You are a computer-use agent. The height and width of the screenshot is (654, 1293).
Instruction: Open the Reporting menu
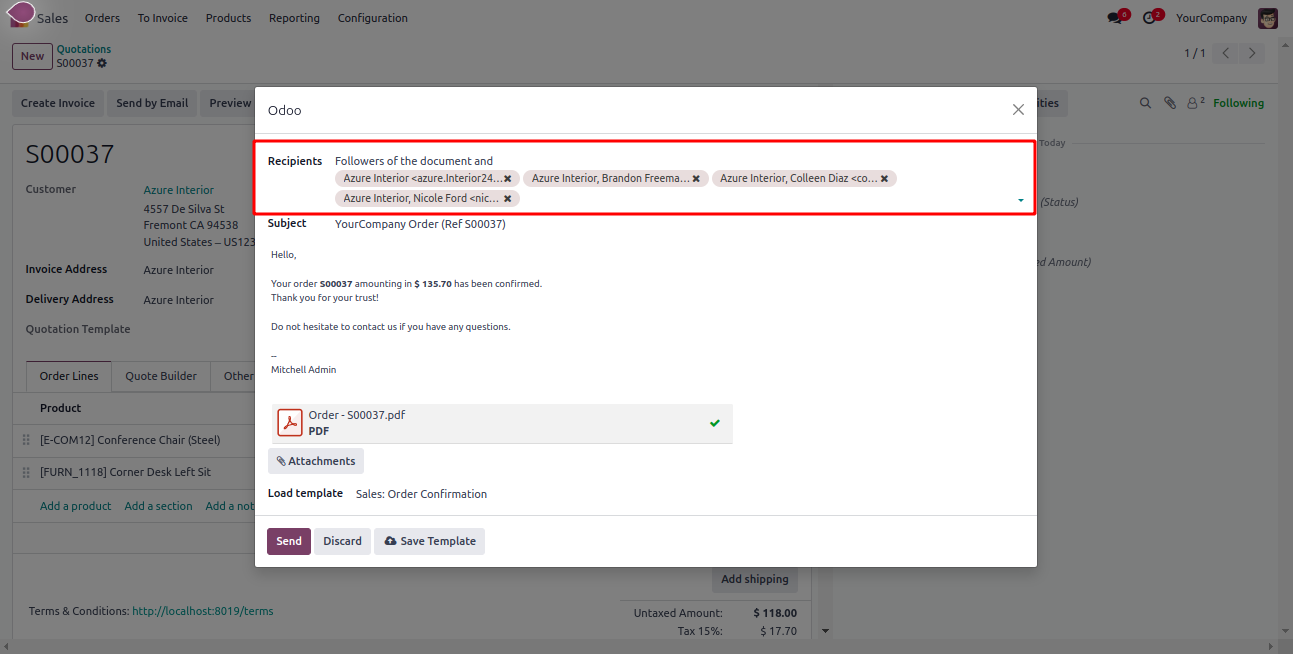coord(294,18)
